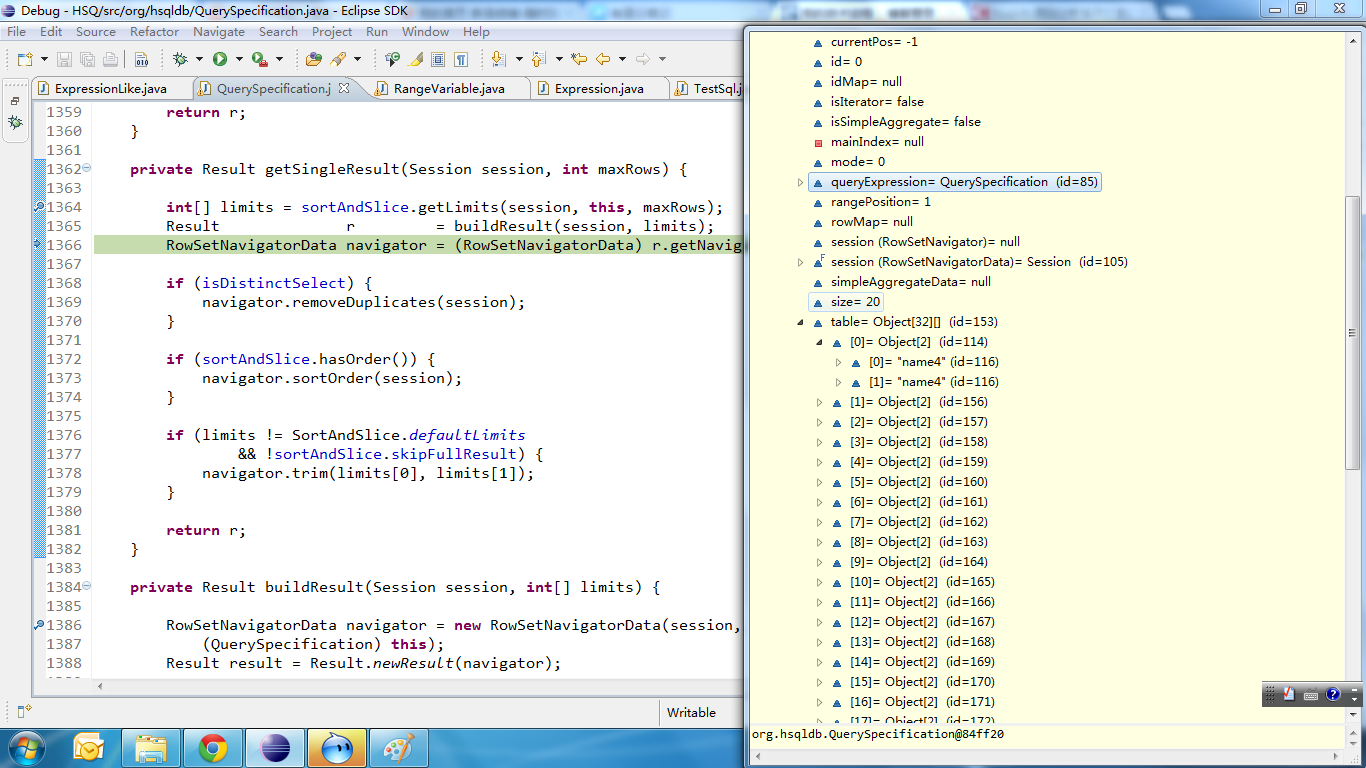Switch to the RangeVariable.java tab
The image size is (1366, 768).
click(448, 89)
